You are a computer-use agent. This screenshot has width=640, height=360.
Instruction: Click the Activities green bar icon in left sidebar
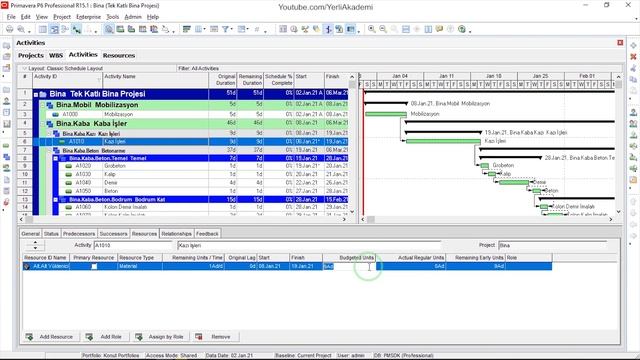click(6, 146)
